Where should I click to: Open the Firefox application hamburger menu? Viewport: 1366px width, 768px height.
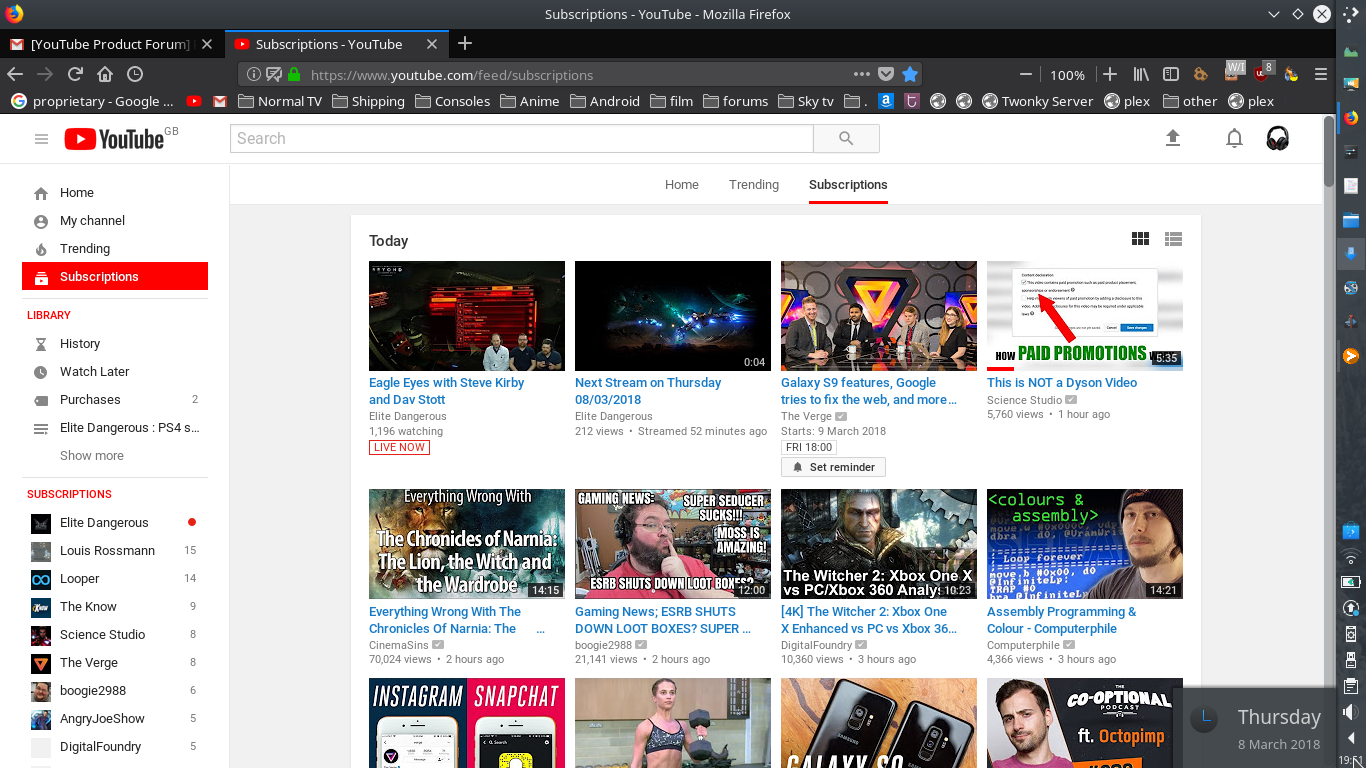click(1321, 74)
